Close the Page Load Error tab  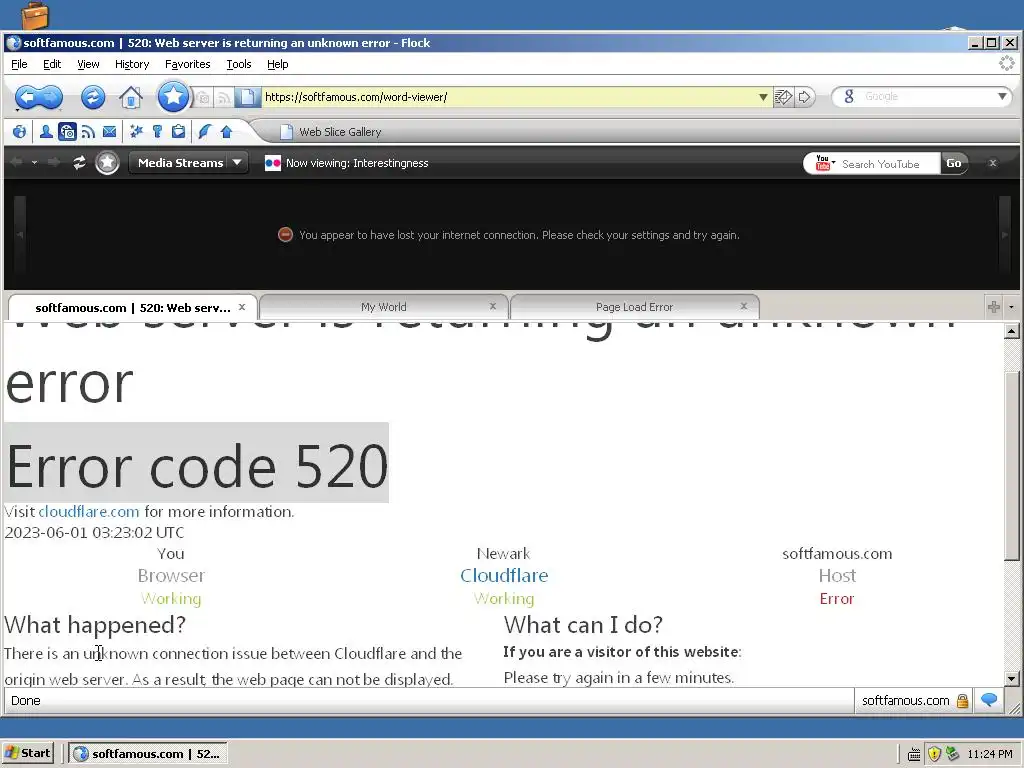(x=743, y=306)
